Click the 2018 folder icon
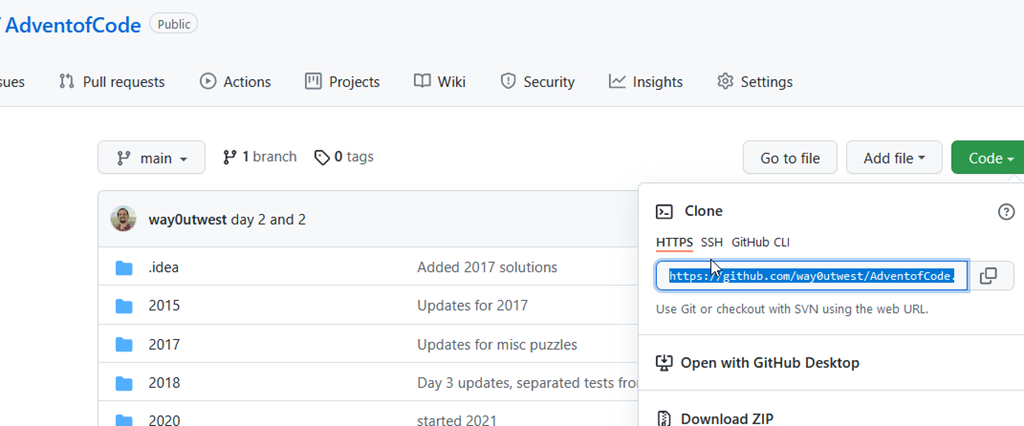The image size is (1024, 426). (124, 383)
